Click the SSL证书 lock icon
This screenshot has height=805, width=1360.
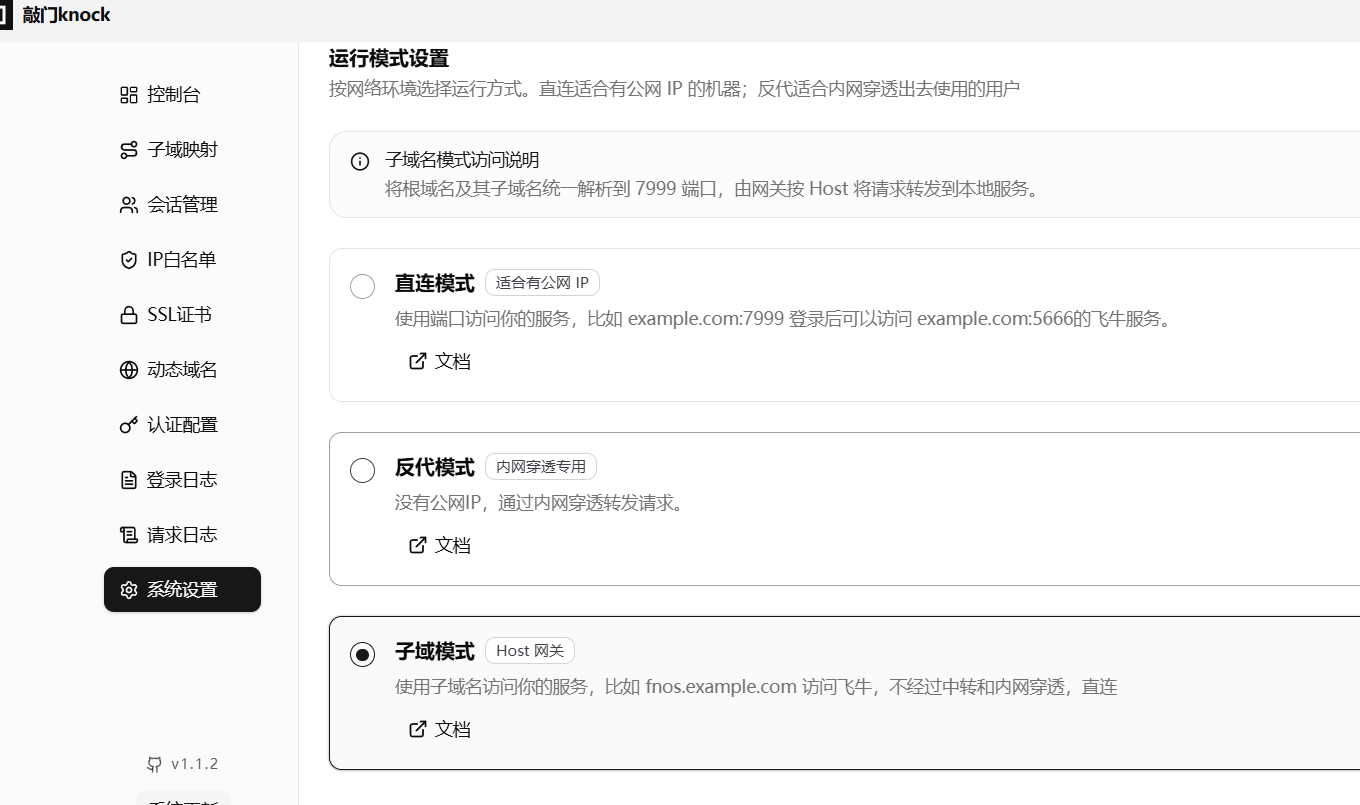[128, 315]
